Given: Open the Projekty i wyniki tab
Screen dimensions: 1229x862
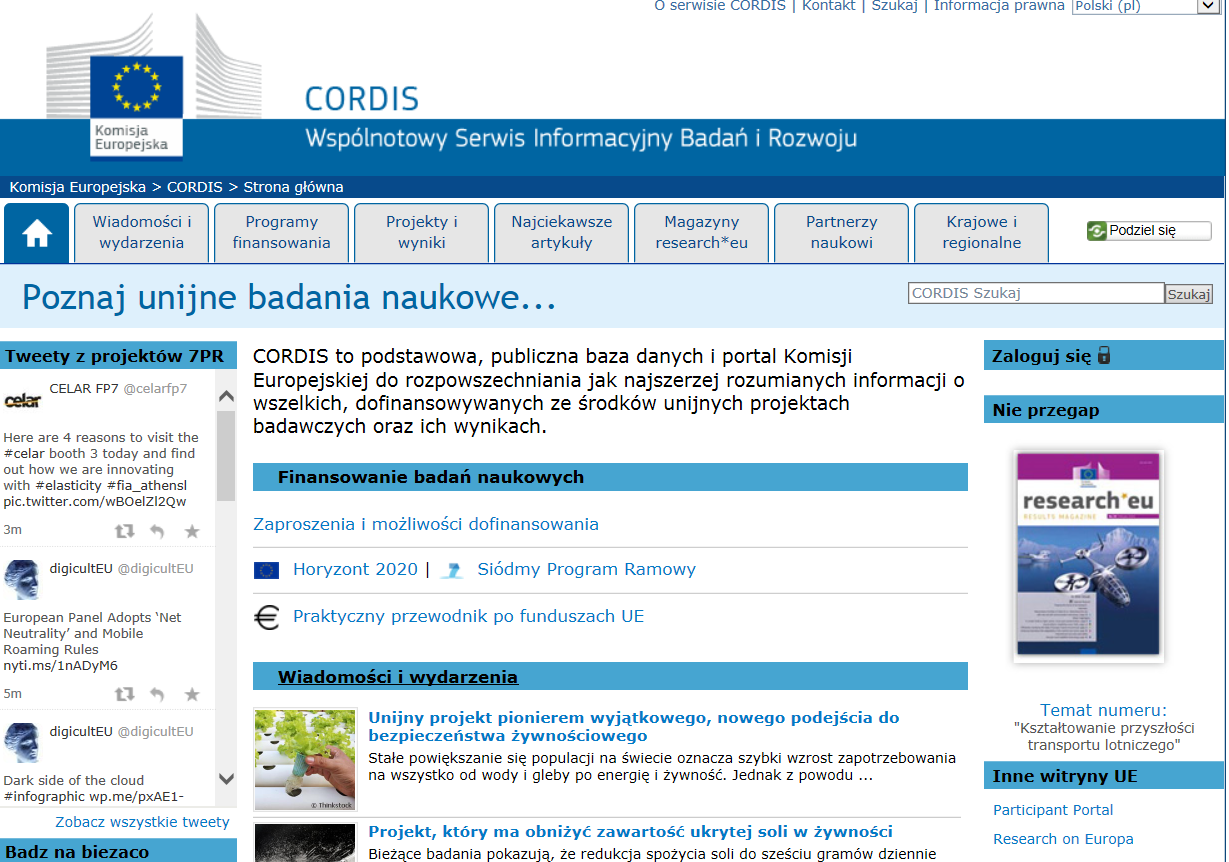Looking at the screenshot, I should tap(422, 232).
